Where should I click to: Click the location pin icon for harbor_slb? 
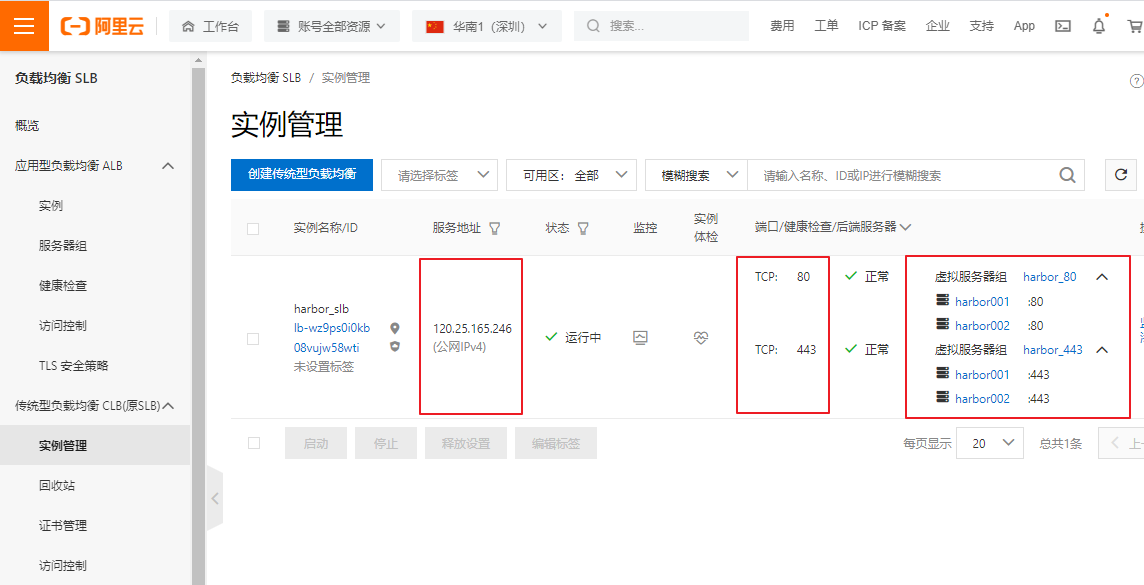395,328
